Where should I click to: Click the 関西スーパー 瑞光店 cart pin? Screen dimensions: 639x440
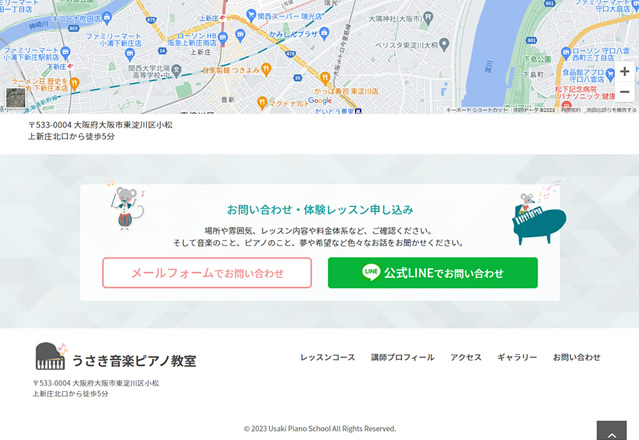[x=251, y=15]
